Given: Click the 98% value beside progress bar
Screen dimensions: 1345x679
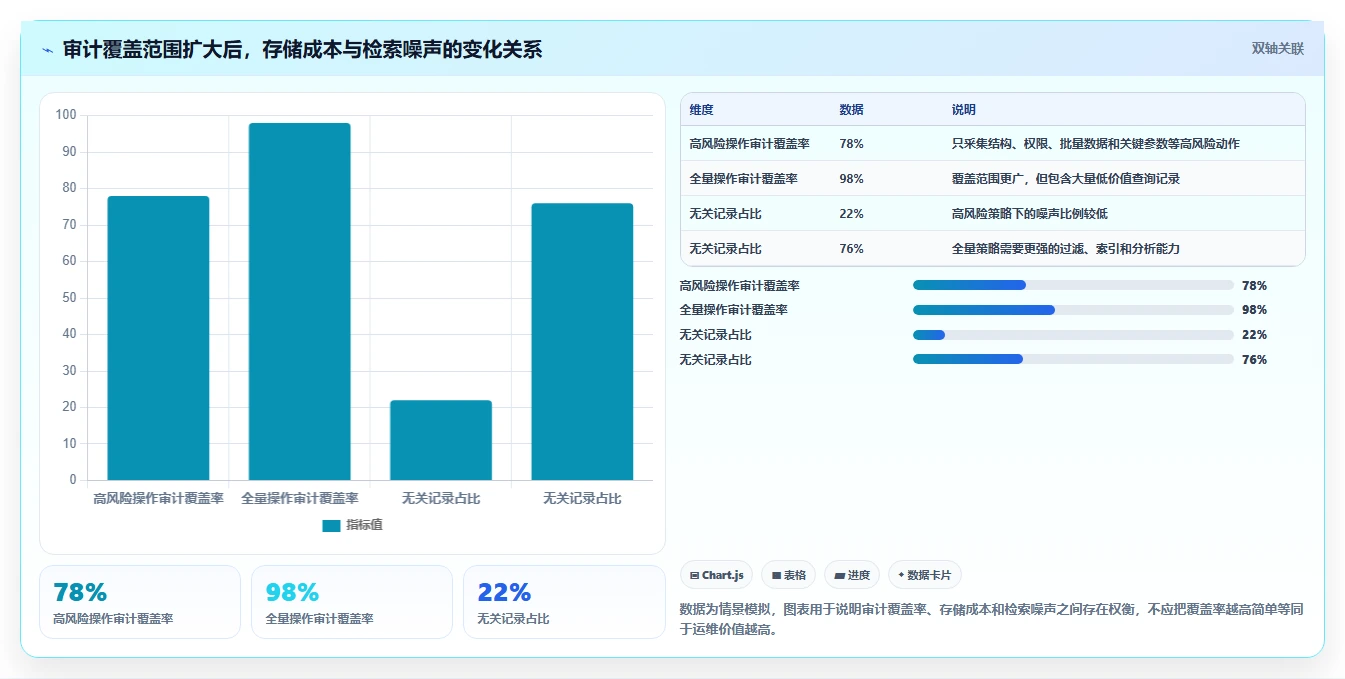Looking at the screenshot, I should click(x=1254, y=310).
